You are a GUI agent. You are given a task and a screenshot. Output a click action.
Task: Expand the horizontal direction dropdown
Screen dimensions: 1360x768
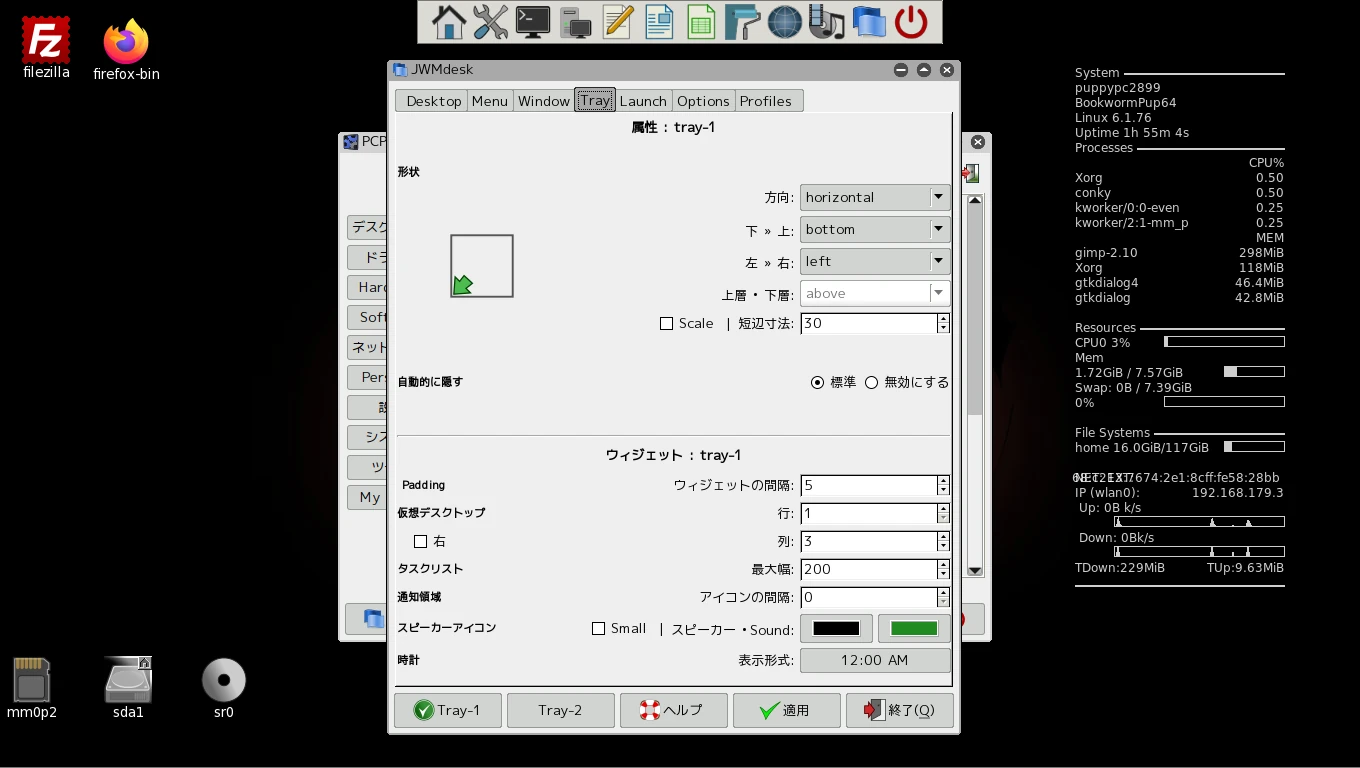[x=875, y=198]
